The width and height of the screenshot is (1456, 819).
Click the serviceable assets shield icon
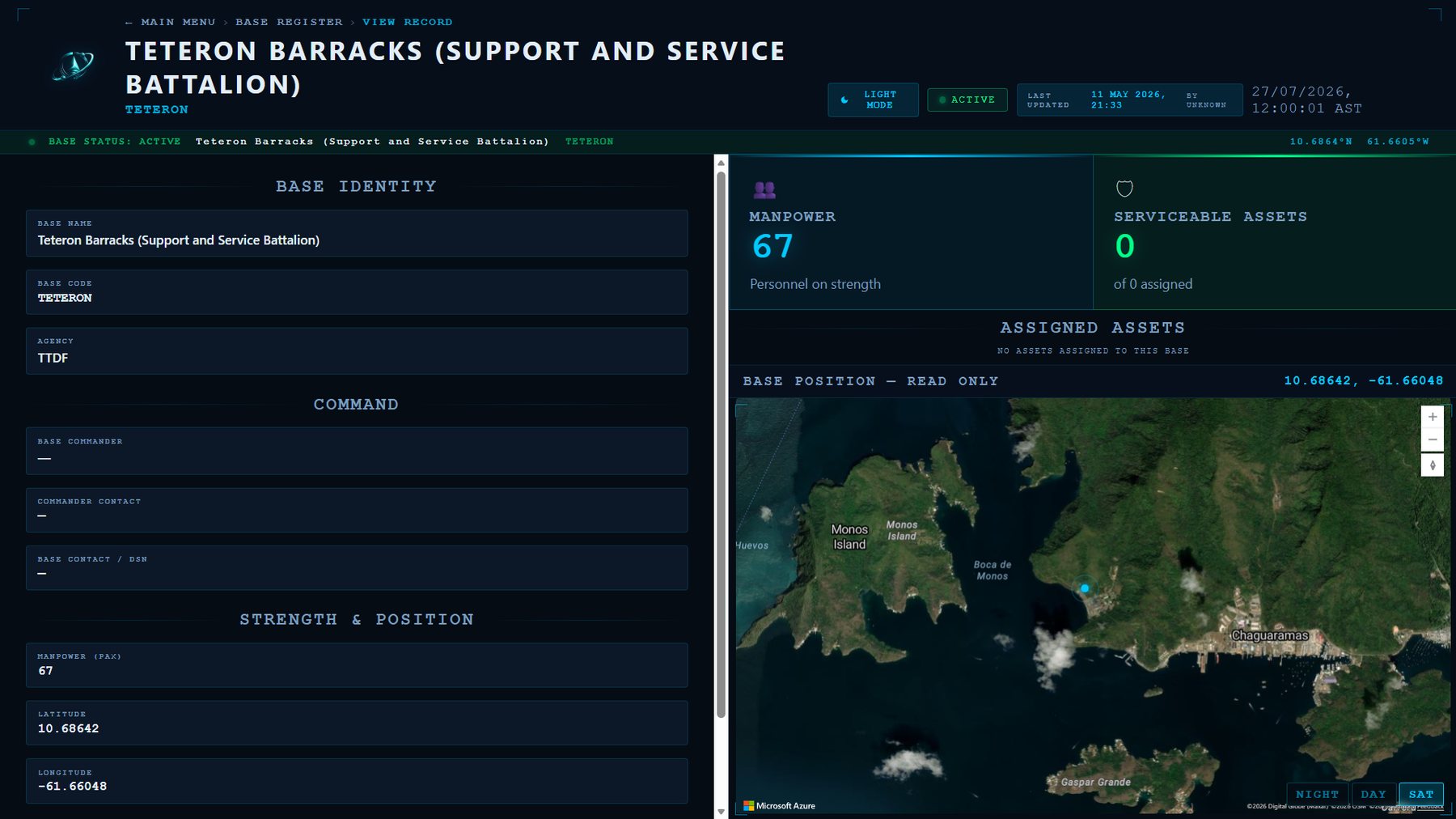point(1124,189)
